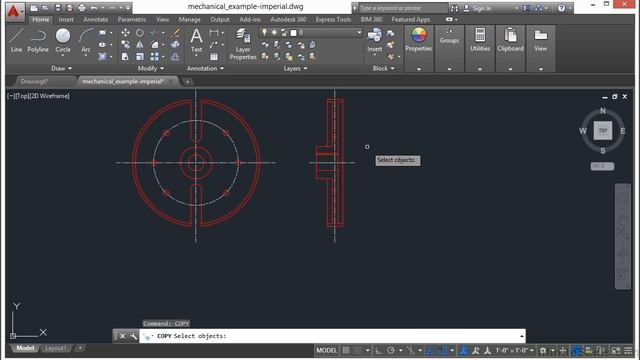Expand the Annotation panel
This screenshot has height=360, width=640.
[205, 68]
